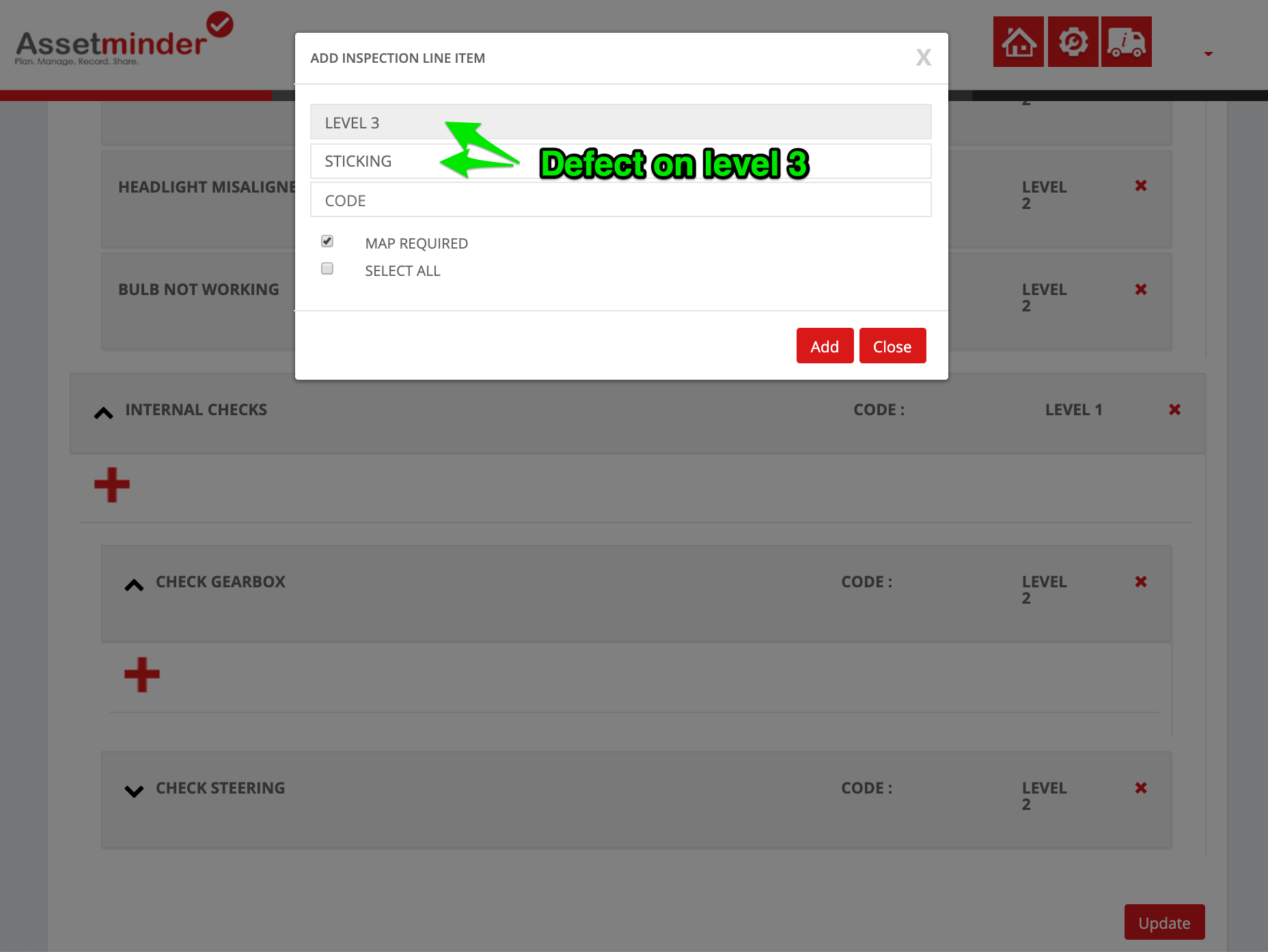1268x952 pixels.
Task: Expand the CHECK STEERING item
Action: (134, 791)
